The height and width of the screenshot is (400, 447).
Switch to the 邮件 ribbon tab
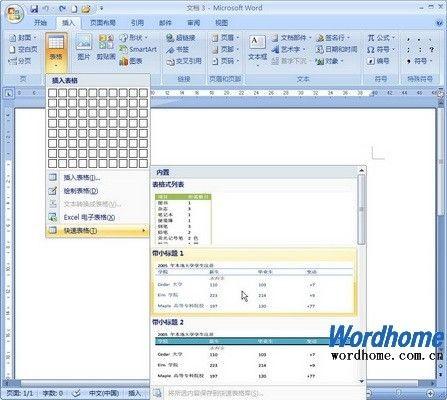[165, 23]
